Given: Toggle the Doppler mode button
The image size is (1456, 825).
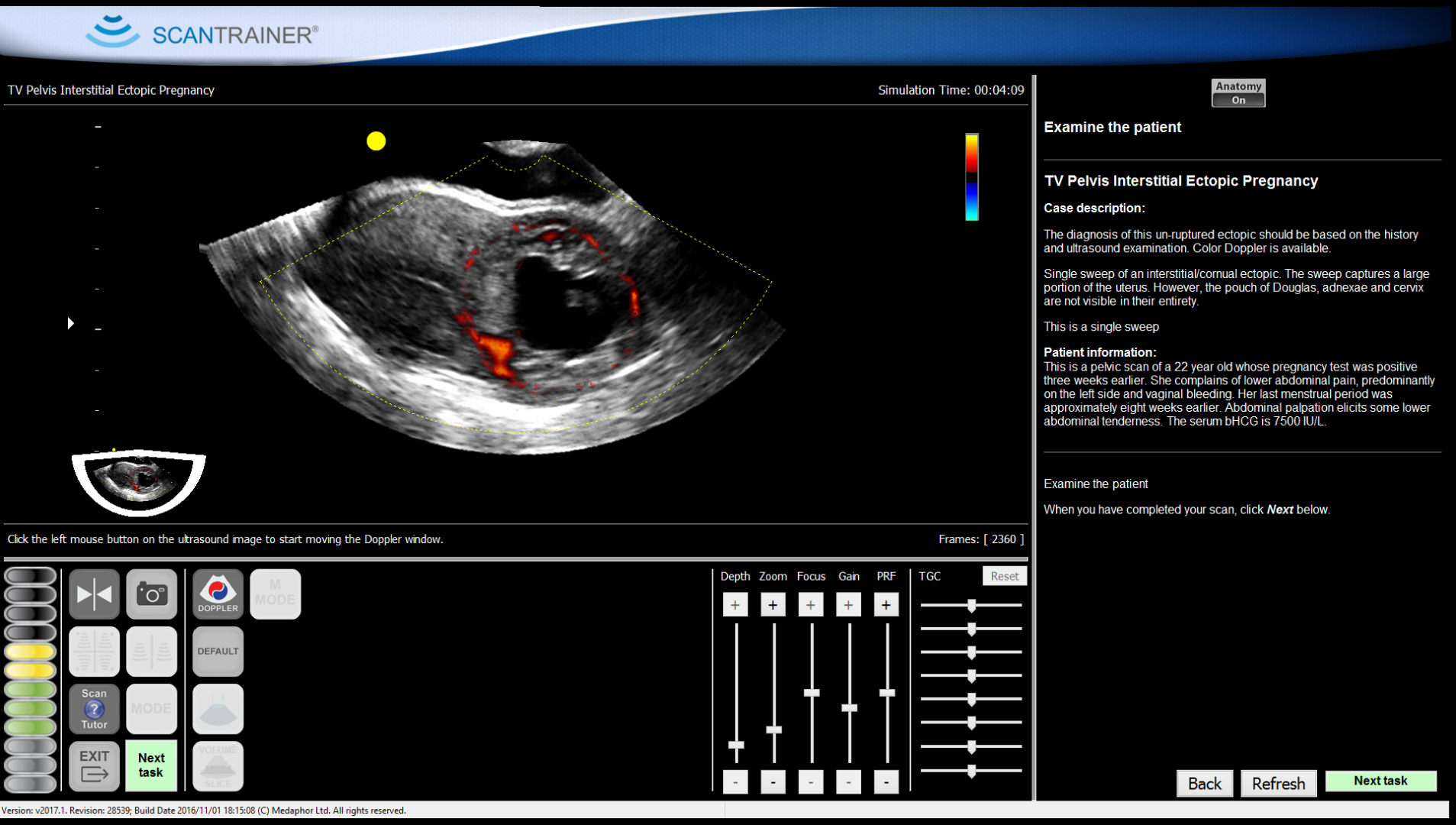Looking at the screenshot, I should click(218, 594).
